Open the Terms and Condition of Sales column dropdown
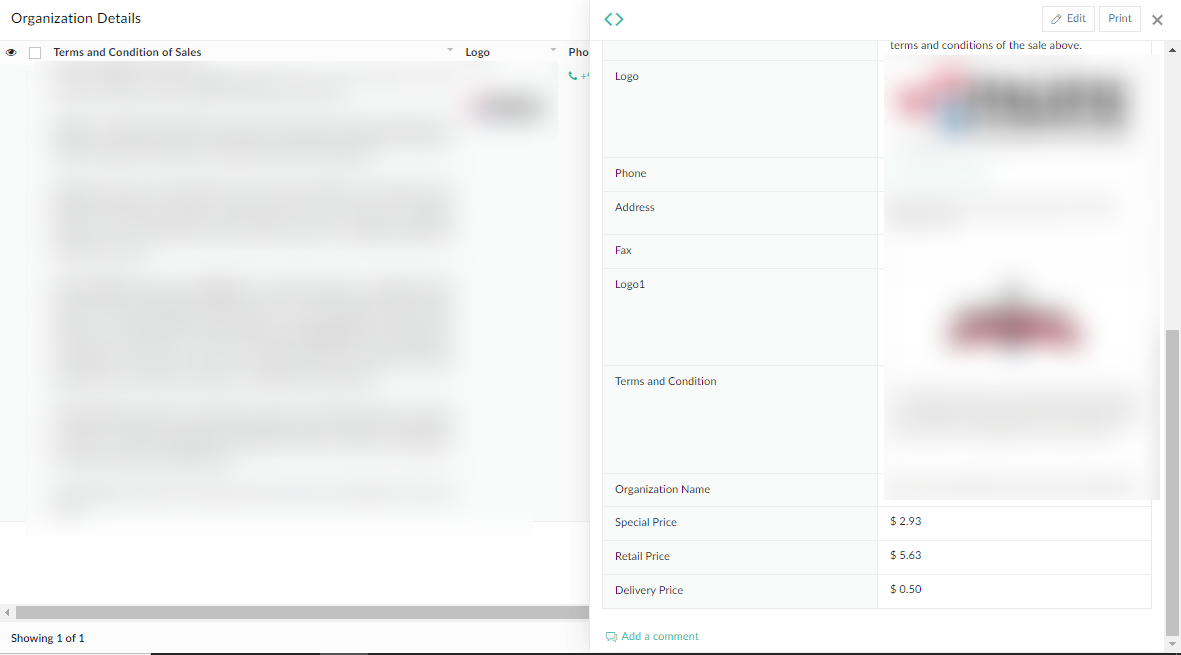Viewport: 1181px width, 655px height. [449, 49]
